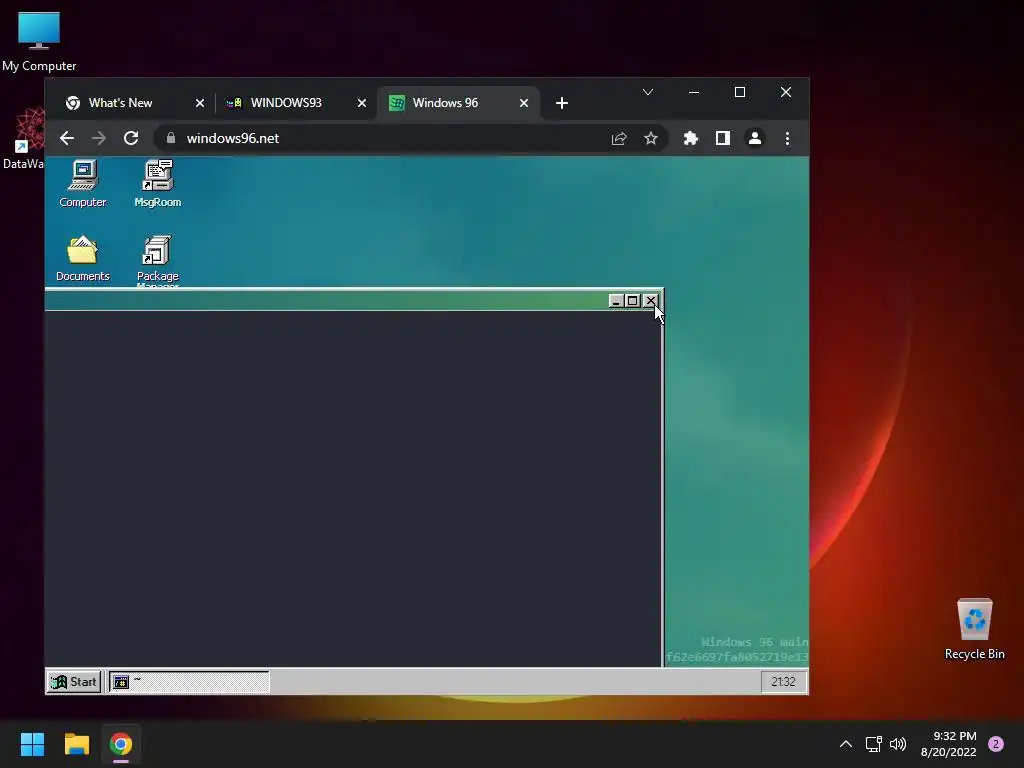Open Chrome Extensions puzzle icon
1024x768 pixels.
(x=691, y=138)
